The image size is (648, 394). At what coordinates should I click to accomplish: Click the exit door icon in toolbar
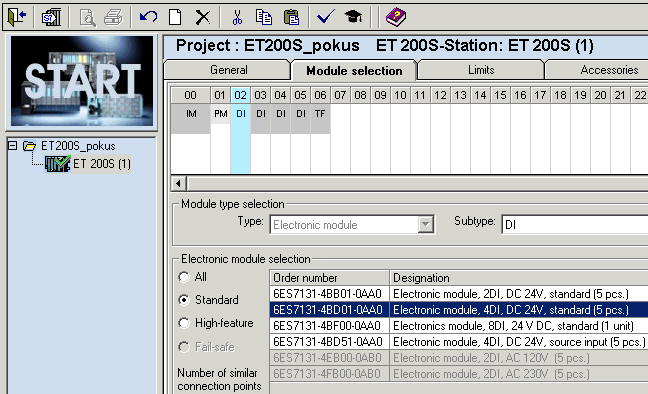[x=17, y=17]
